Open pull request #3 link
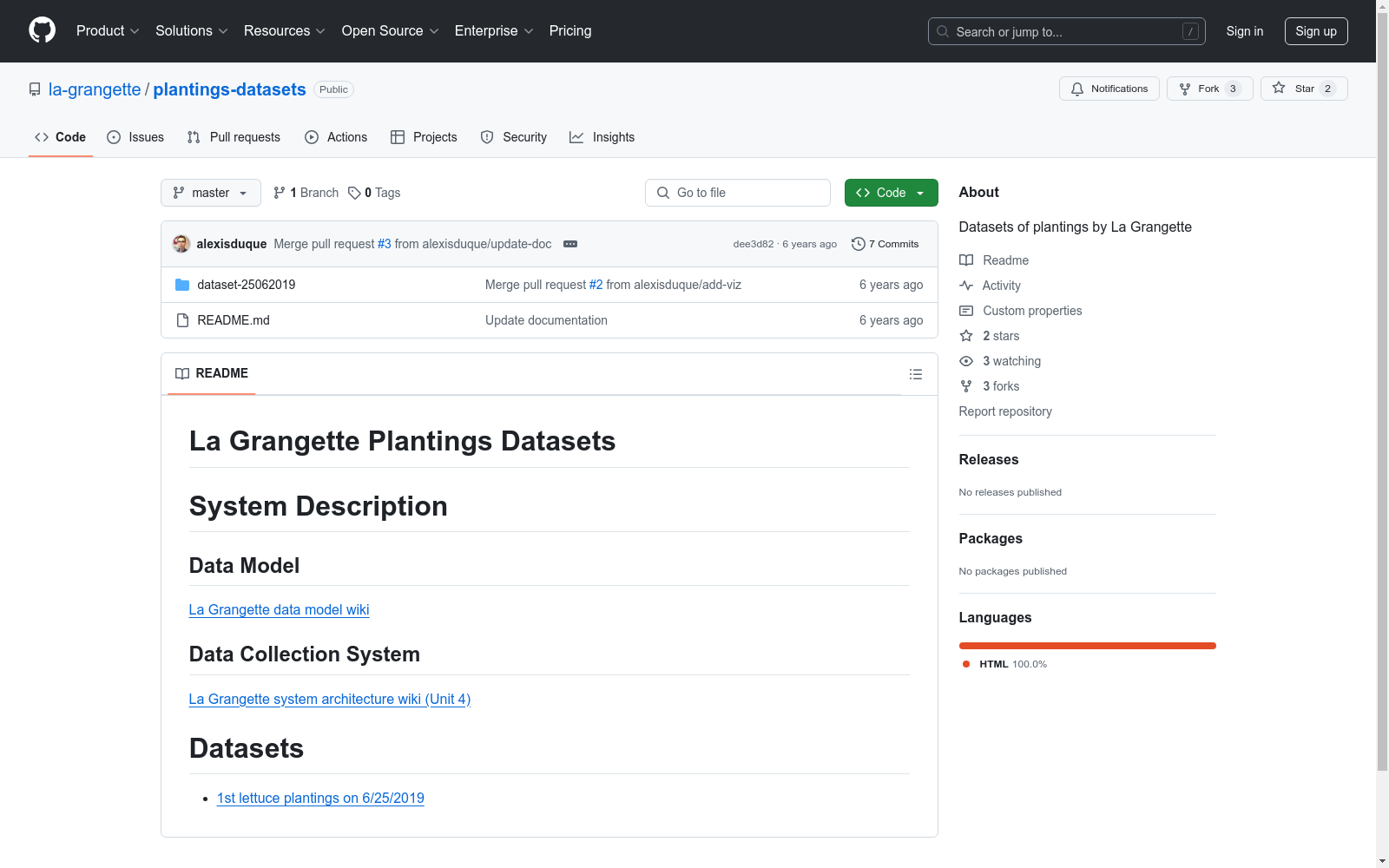Viewport: 1389px width, 868px height. coord(385,244)
